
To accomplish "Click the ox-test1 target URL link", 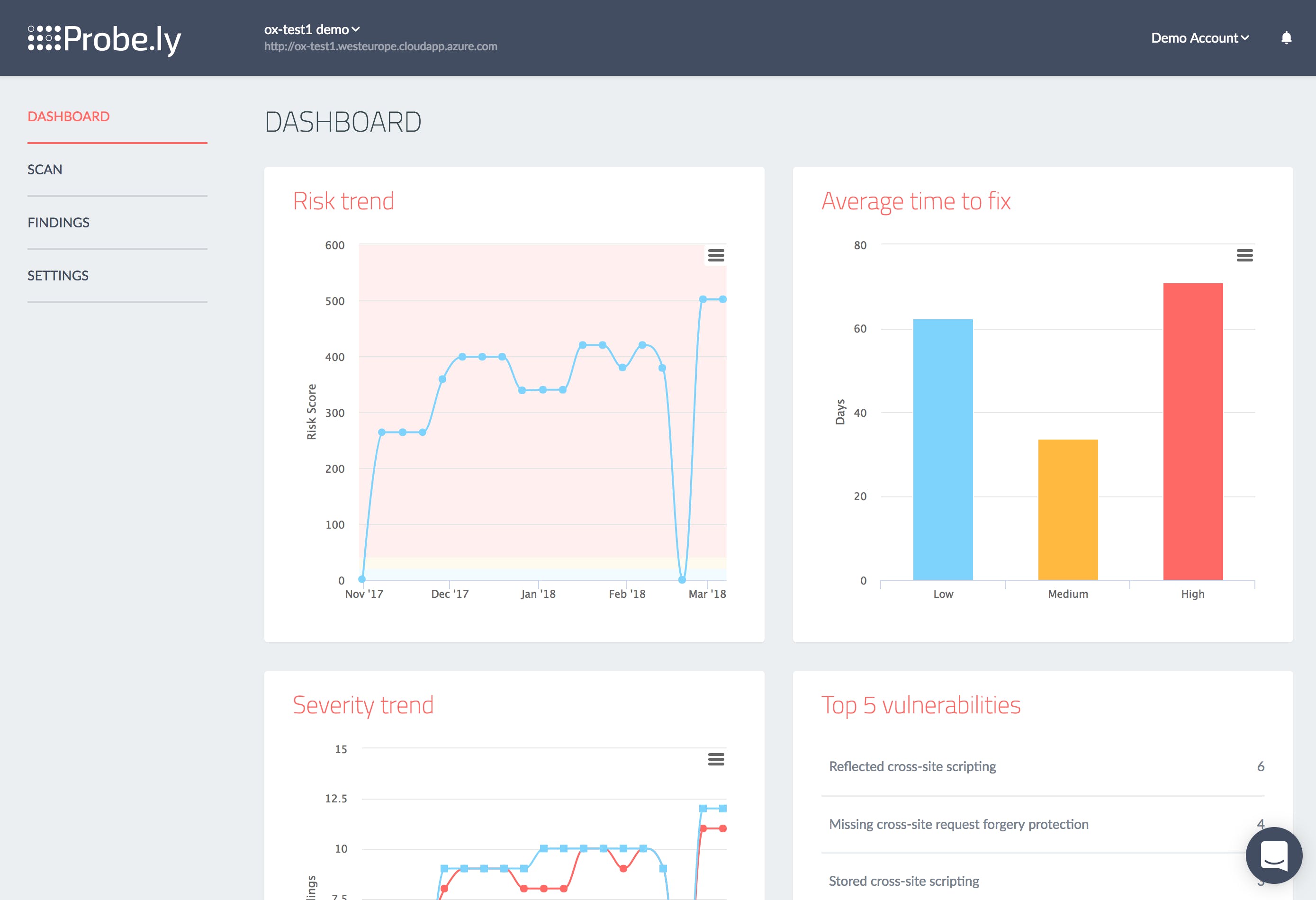I will point(380,46).
